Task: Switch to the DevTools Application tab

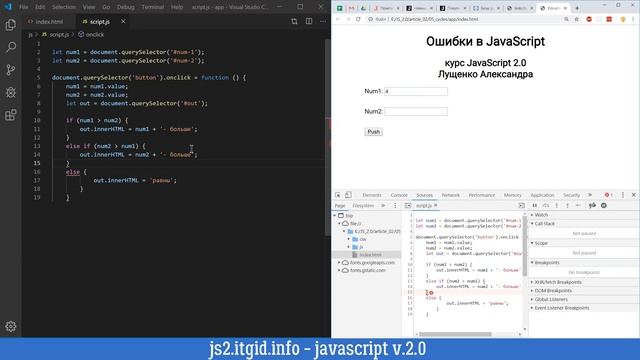Action: point(542,195)
